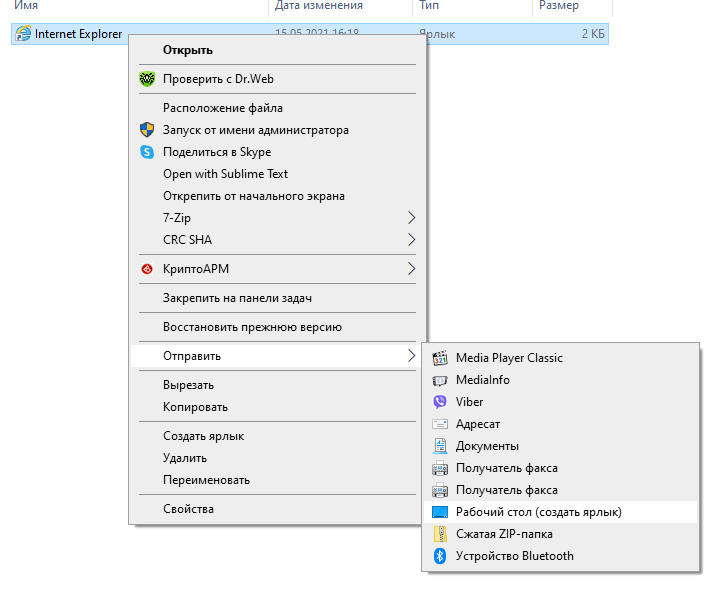Expand the 7-Zip submenu arrow

pyautogui.click(x=411, y=218)
